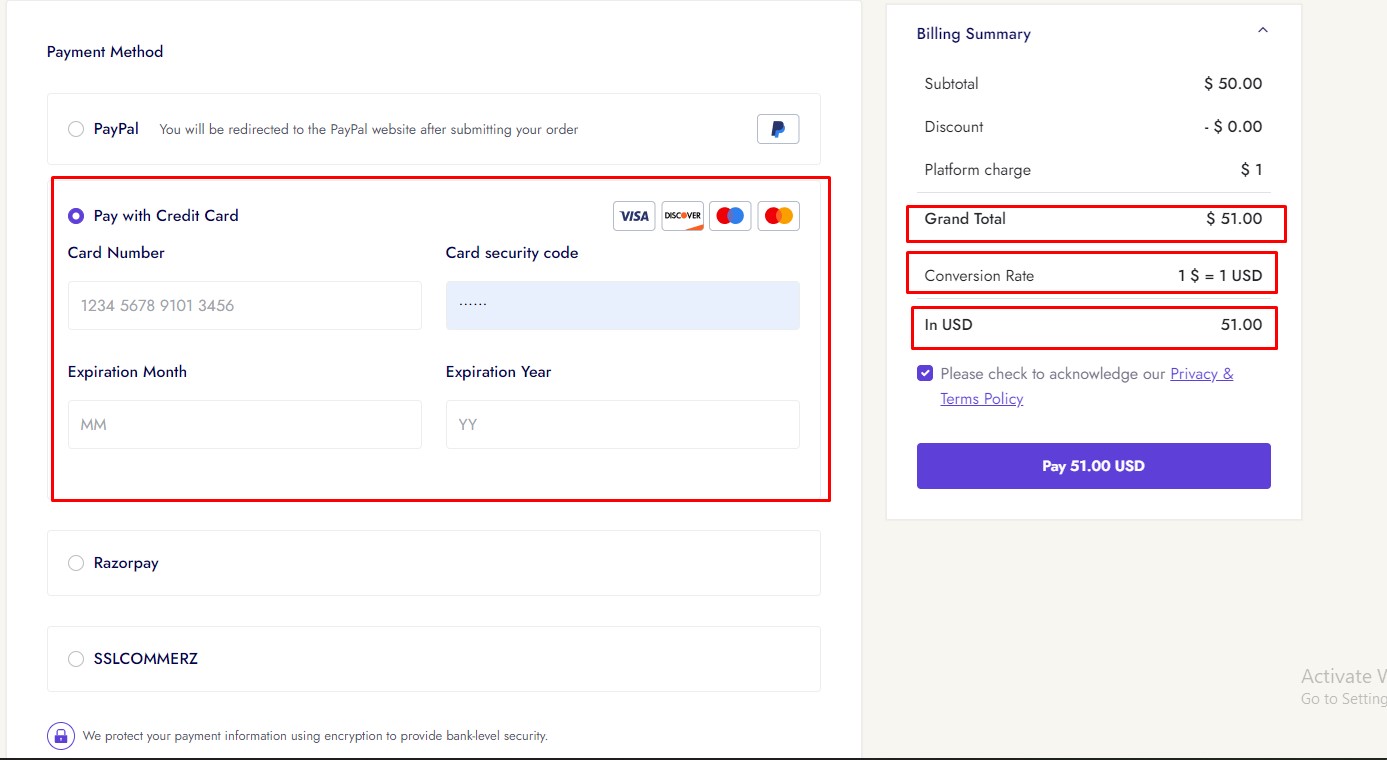
Task: Focus the Card security code field
Action: click(622, 306)
